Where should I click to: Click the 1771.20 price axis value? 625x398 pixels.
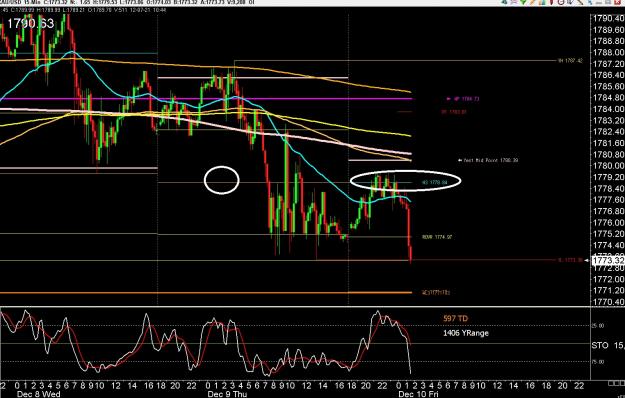(608, 291)
